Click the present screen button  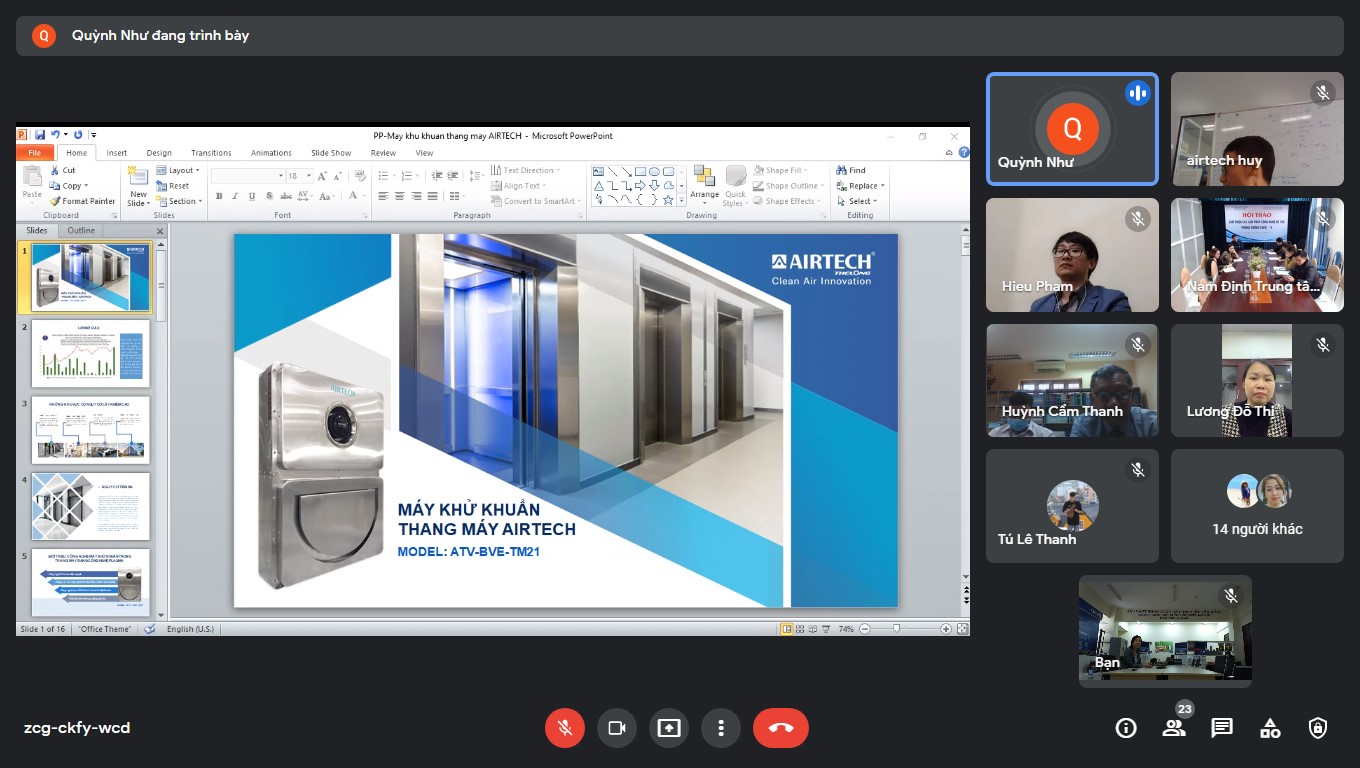(x=669, y=728)
